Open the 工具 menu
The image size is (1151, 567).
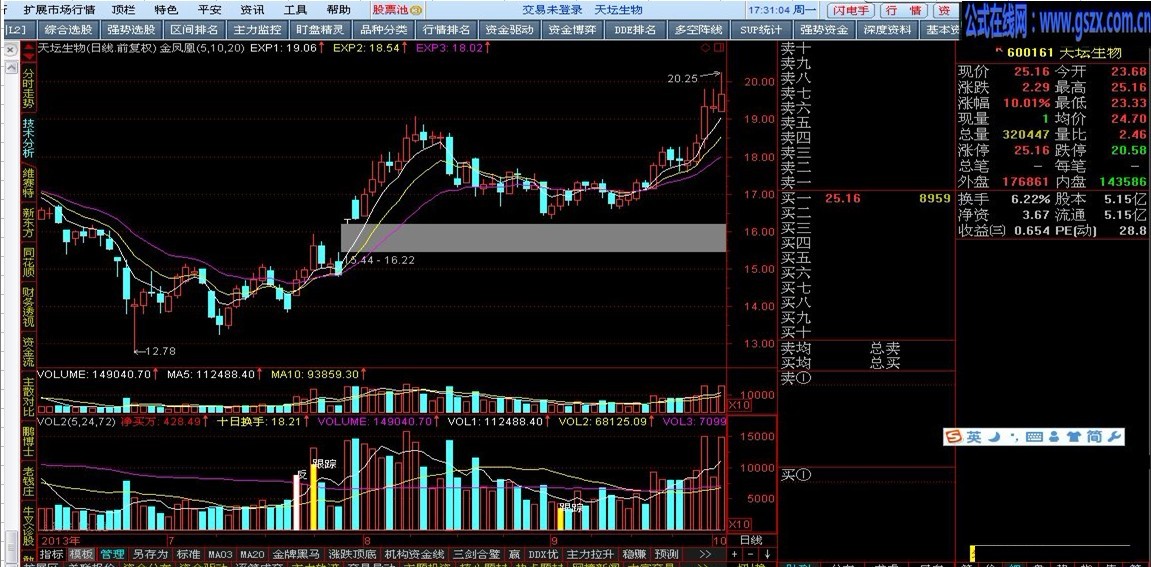point(295,10)
